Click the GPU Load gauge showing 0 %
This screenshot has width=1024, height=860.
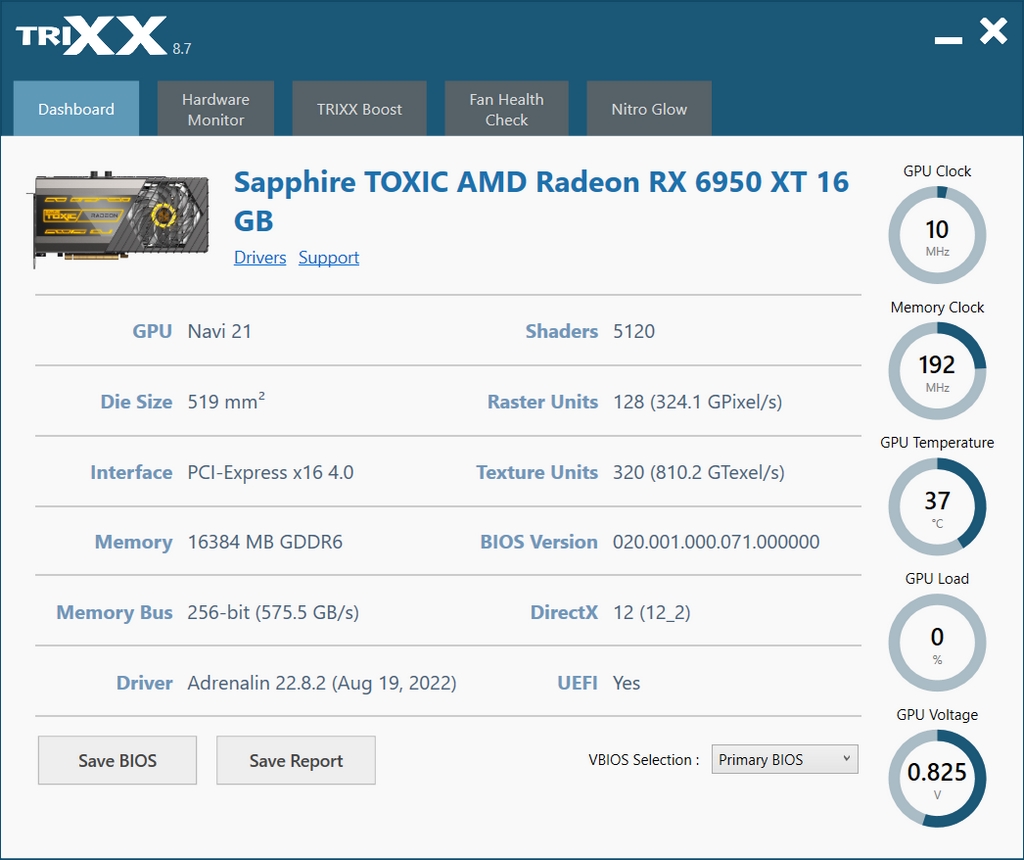pos(937,643)
